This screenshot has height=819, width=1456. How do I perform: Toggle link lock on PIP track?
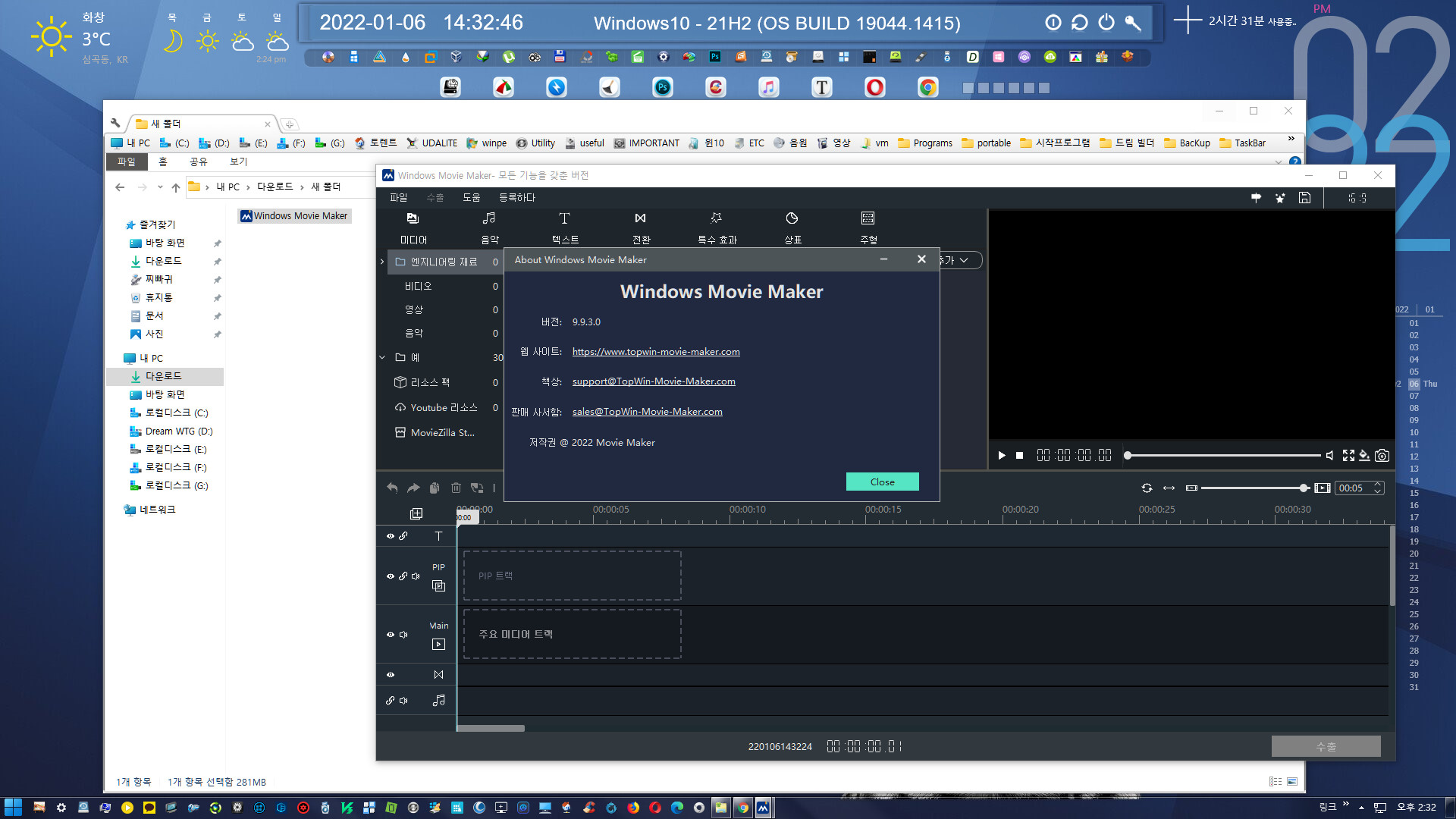pyautogui.click(x=403, y=576)
